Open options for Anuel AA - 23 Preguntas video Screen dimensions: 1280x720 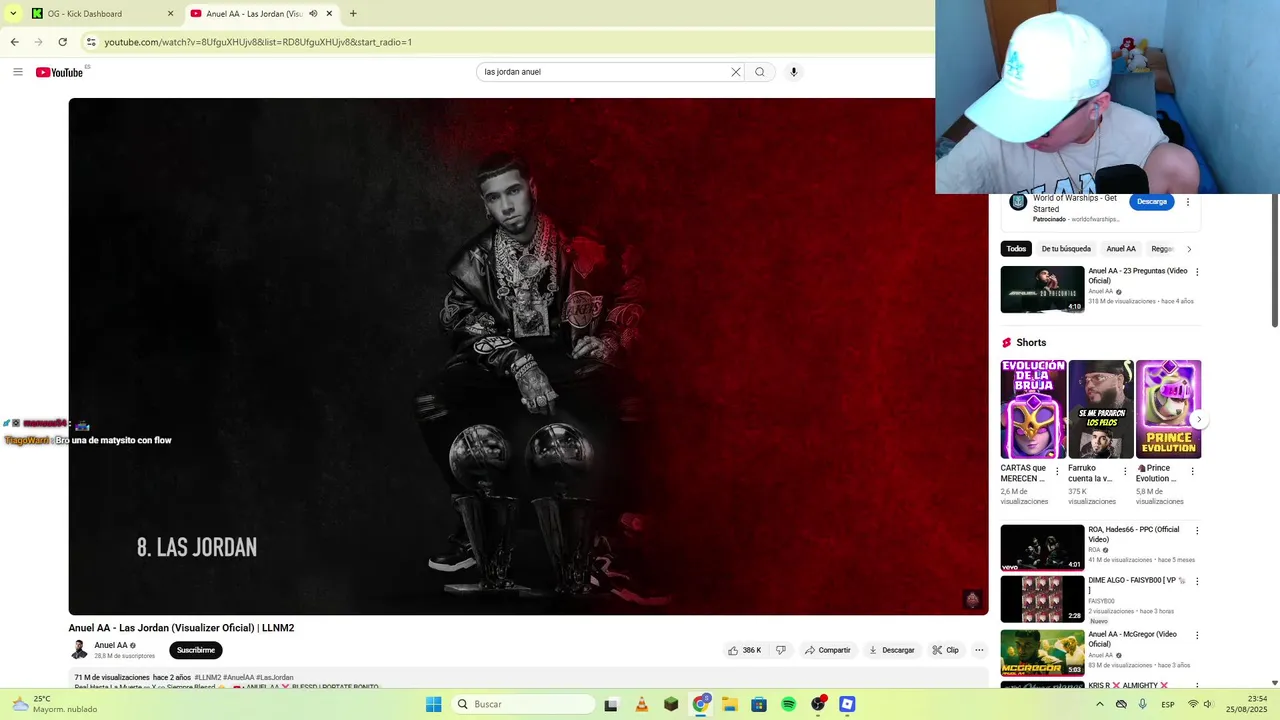(x=1197, y=272)
